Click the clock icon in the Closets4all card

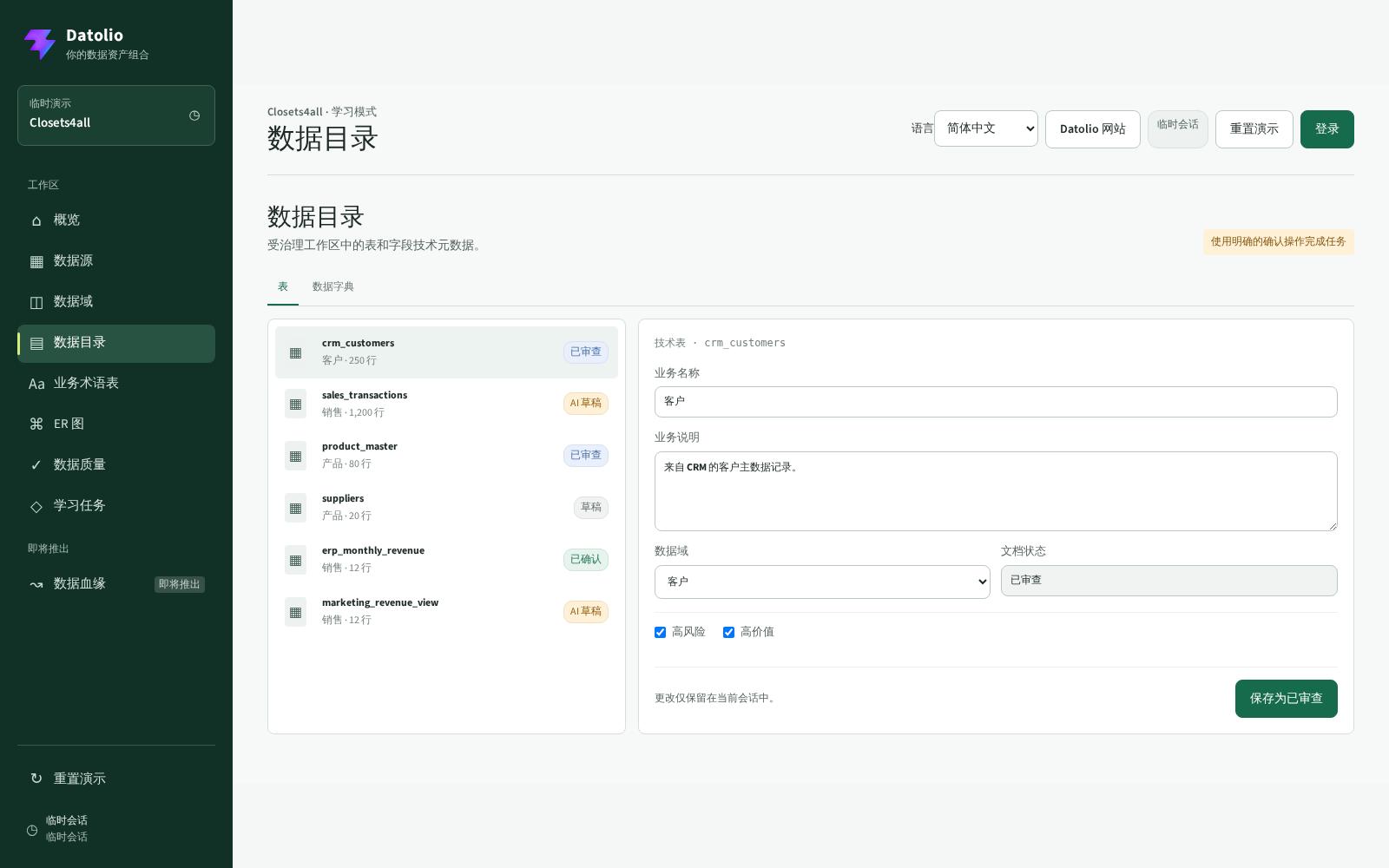[194, 115]
